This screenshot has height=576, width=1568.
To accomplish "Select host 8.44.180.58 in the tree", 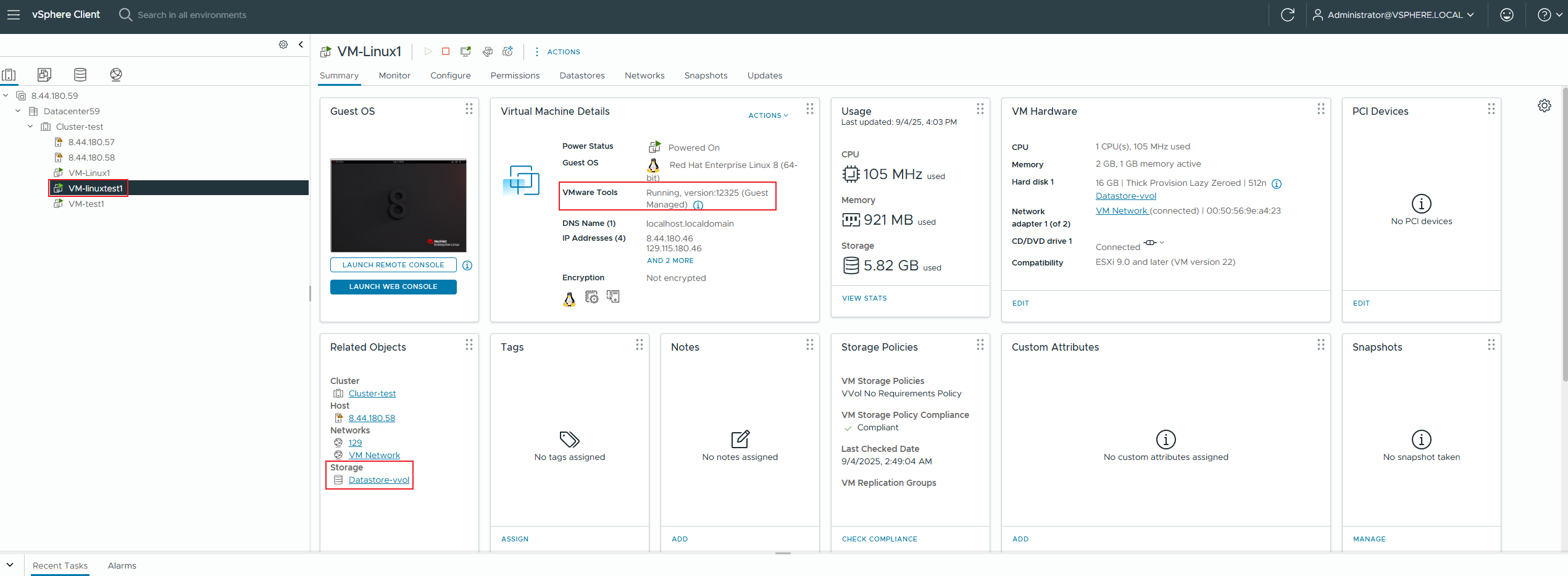I will tap(91, 157).
